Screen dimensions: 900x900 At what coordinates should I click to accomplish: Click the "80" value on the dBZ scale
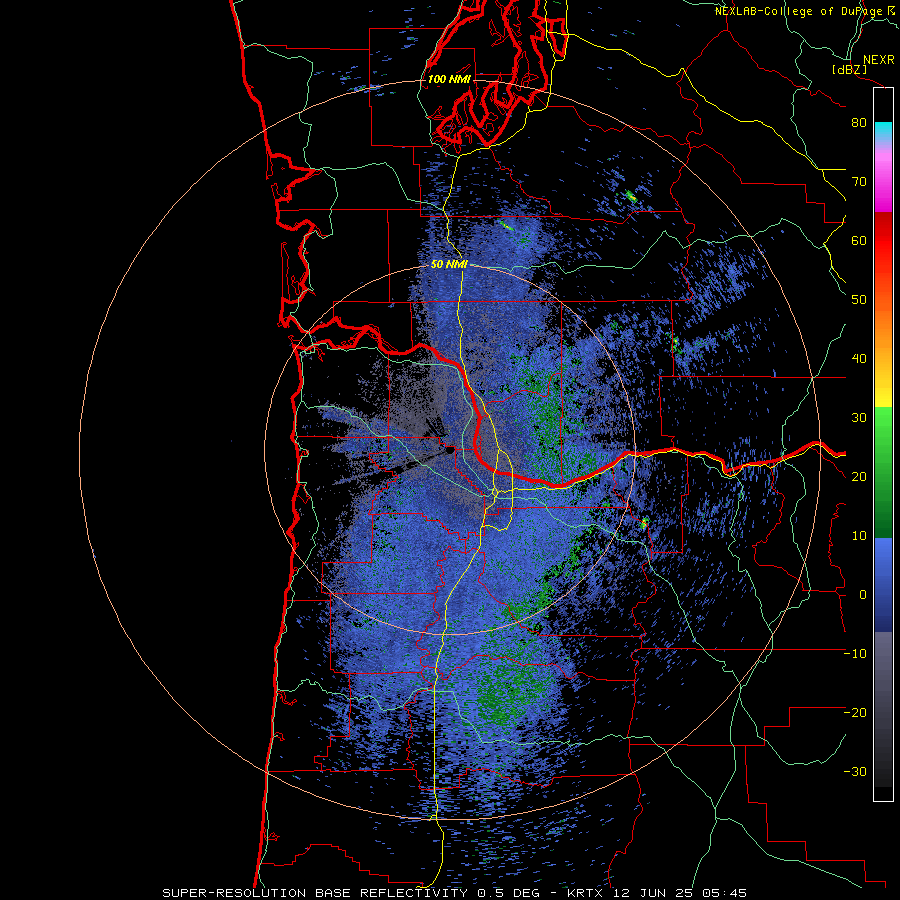[859, 123]
